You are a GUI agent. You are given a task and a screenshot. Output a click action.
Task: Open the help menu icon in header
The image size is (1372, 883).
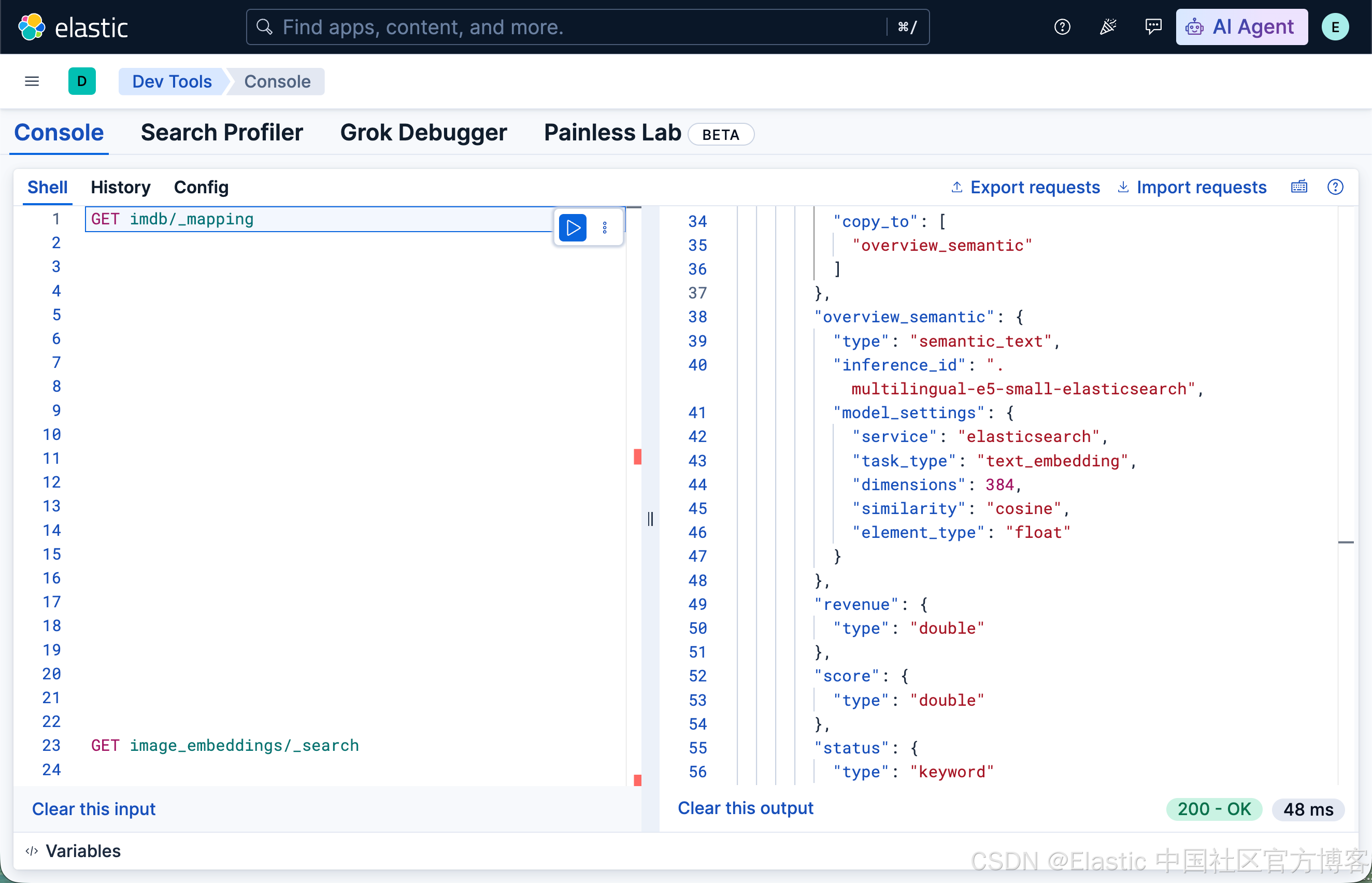pyautogui.click(x=1062, y=27)
